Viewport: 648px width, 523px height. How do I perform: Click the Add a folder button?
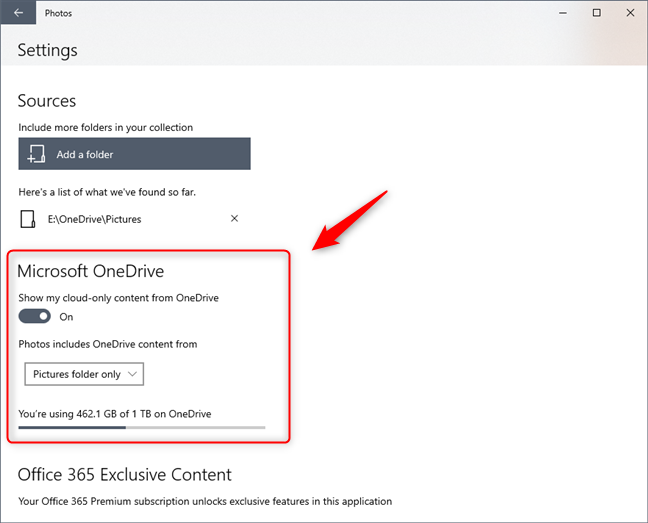click(x=134, y=154)
